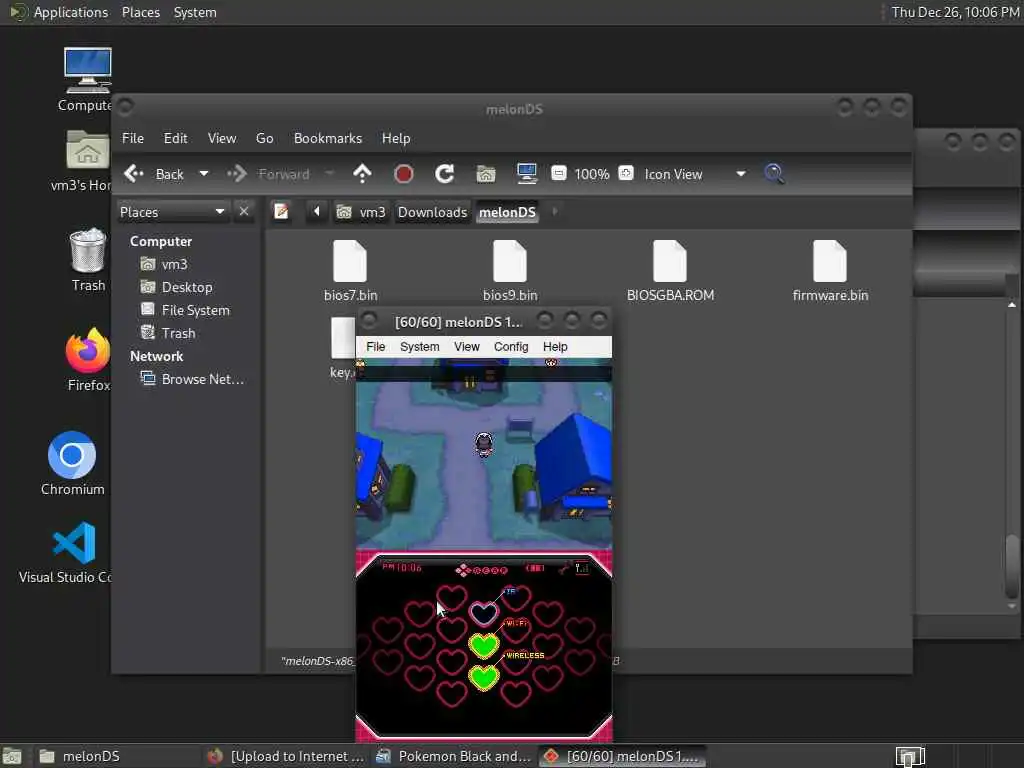Select the melonDS path bar button
The height and width of the screenshot is (768, 1024).
(507, 212)
